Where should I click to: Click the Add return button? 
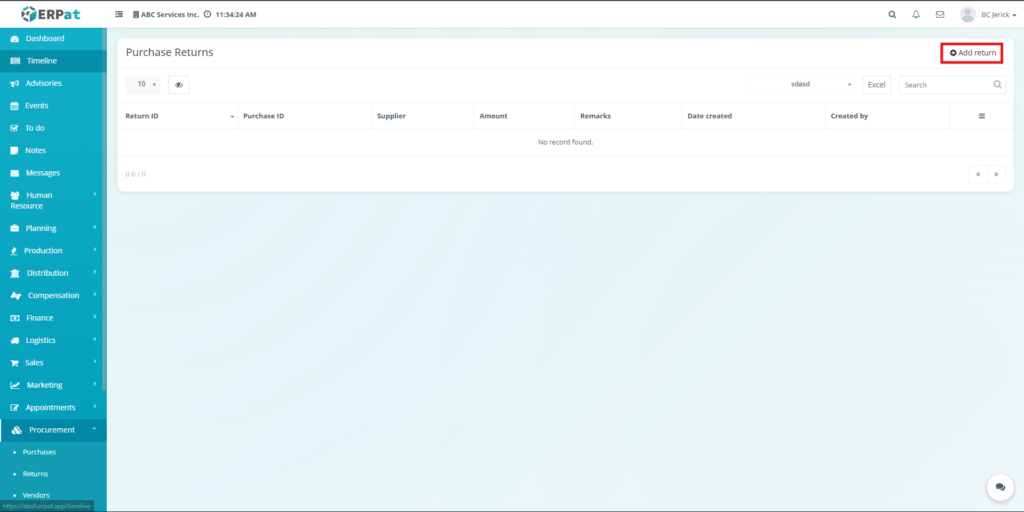point(972,53)
